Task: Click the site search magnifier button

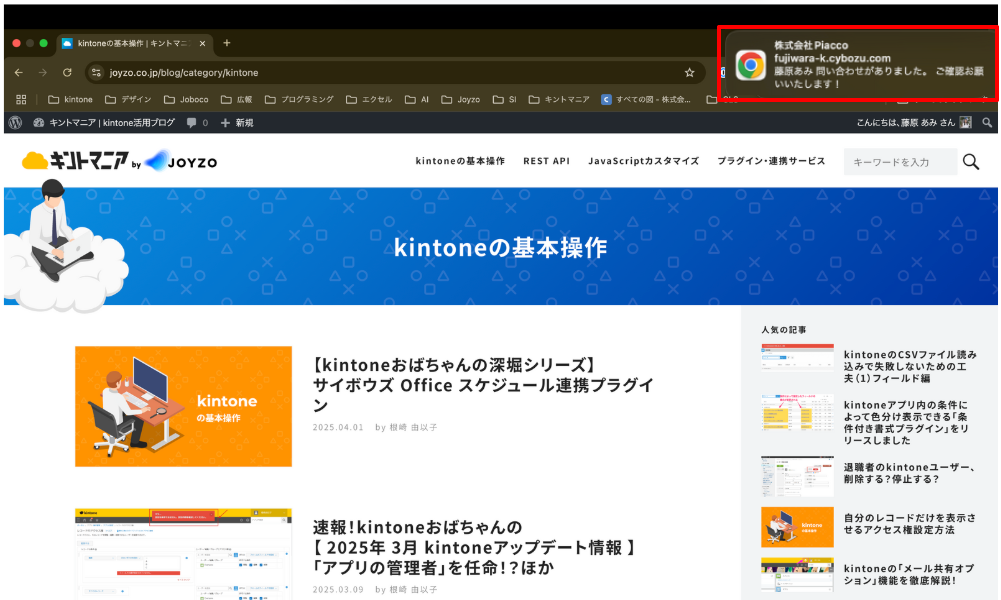Action: pos(971,162)
